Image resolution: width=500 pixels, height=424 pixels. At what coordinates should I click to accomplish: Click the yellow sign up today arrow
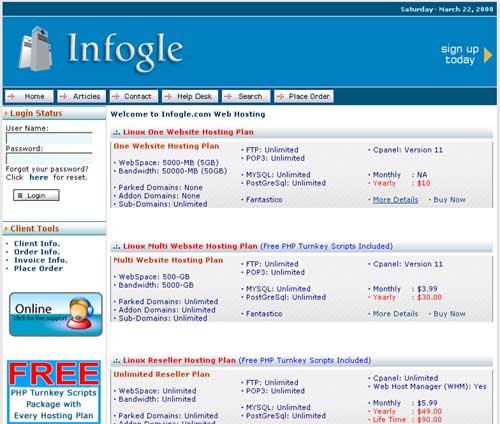pos(488,55)
